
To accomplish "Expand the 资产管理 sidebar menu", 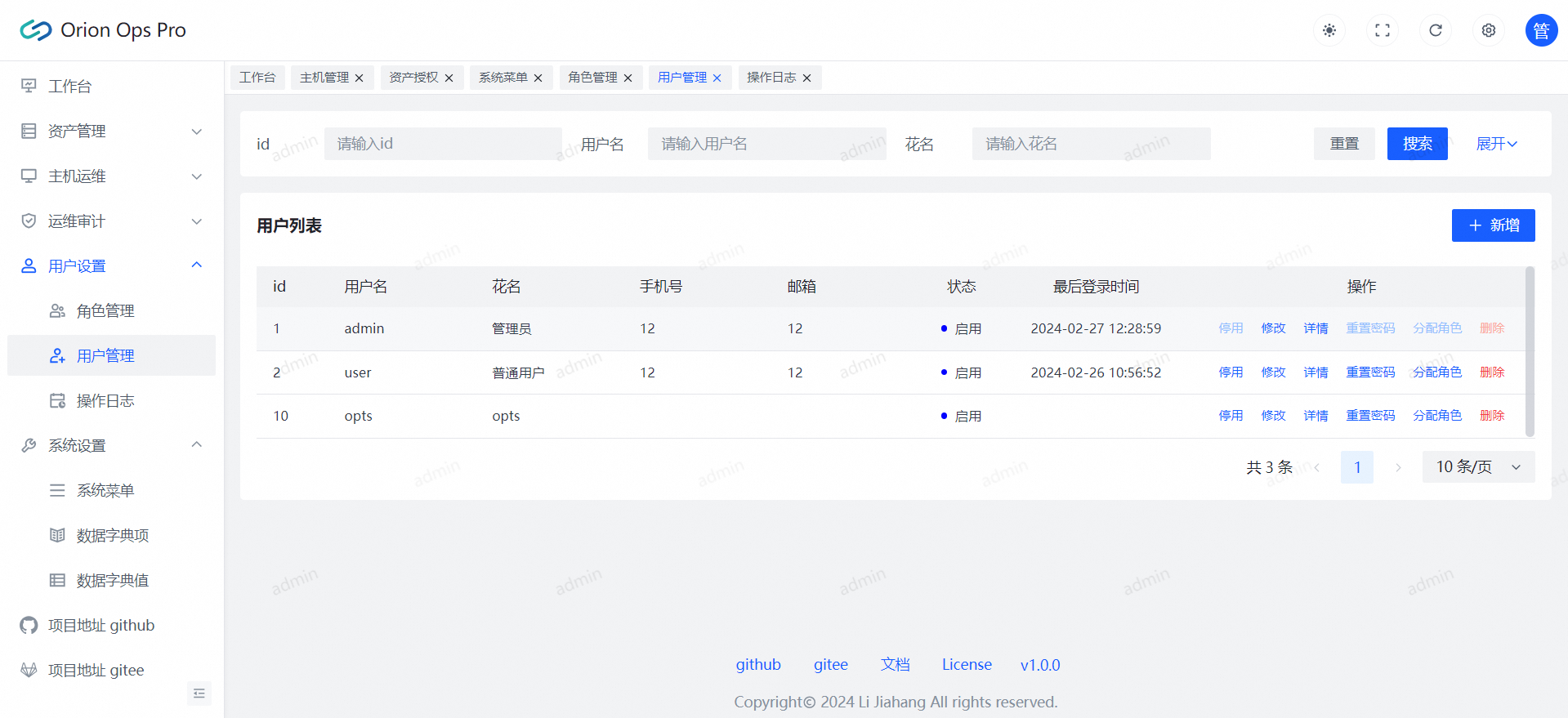I will 111,132.
